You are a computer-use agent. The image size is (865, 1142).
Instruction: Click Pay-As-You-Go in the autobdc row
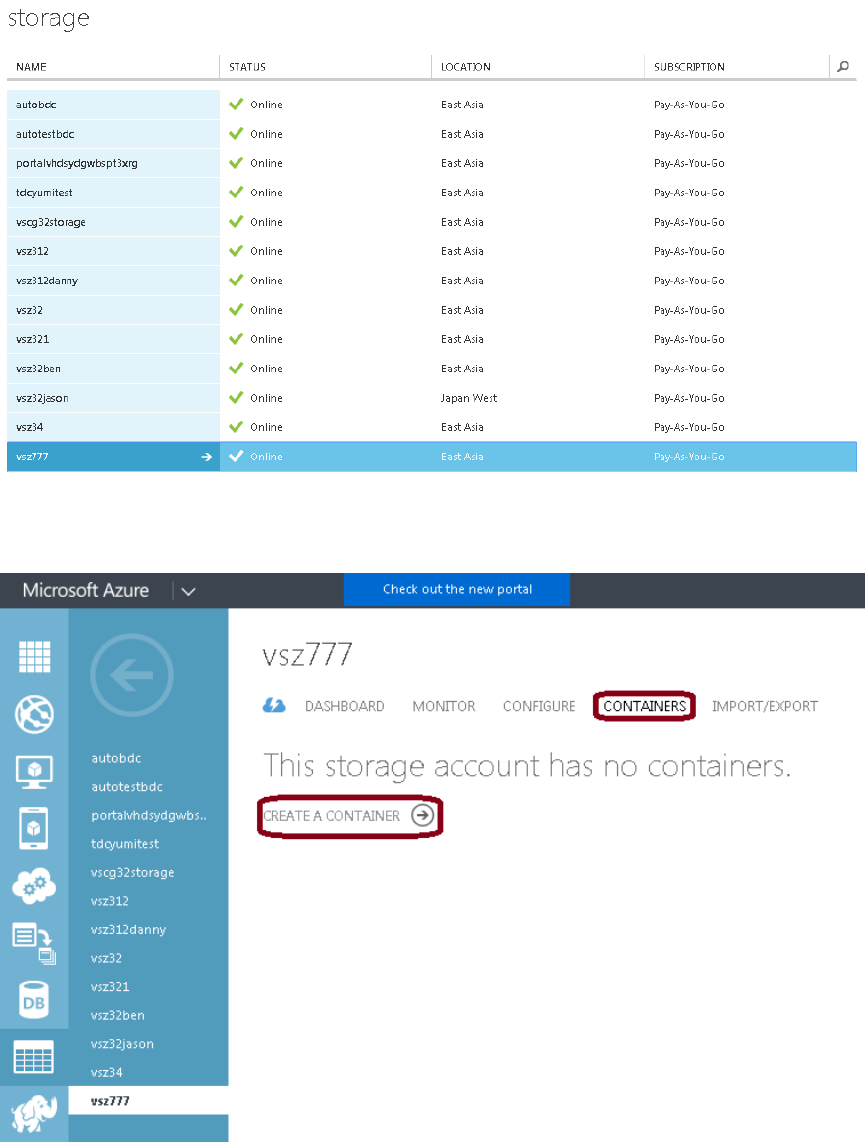click(689, 105)
